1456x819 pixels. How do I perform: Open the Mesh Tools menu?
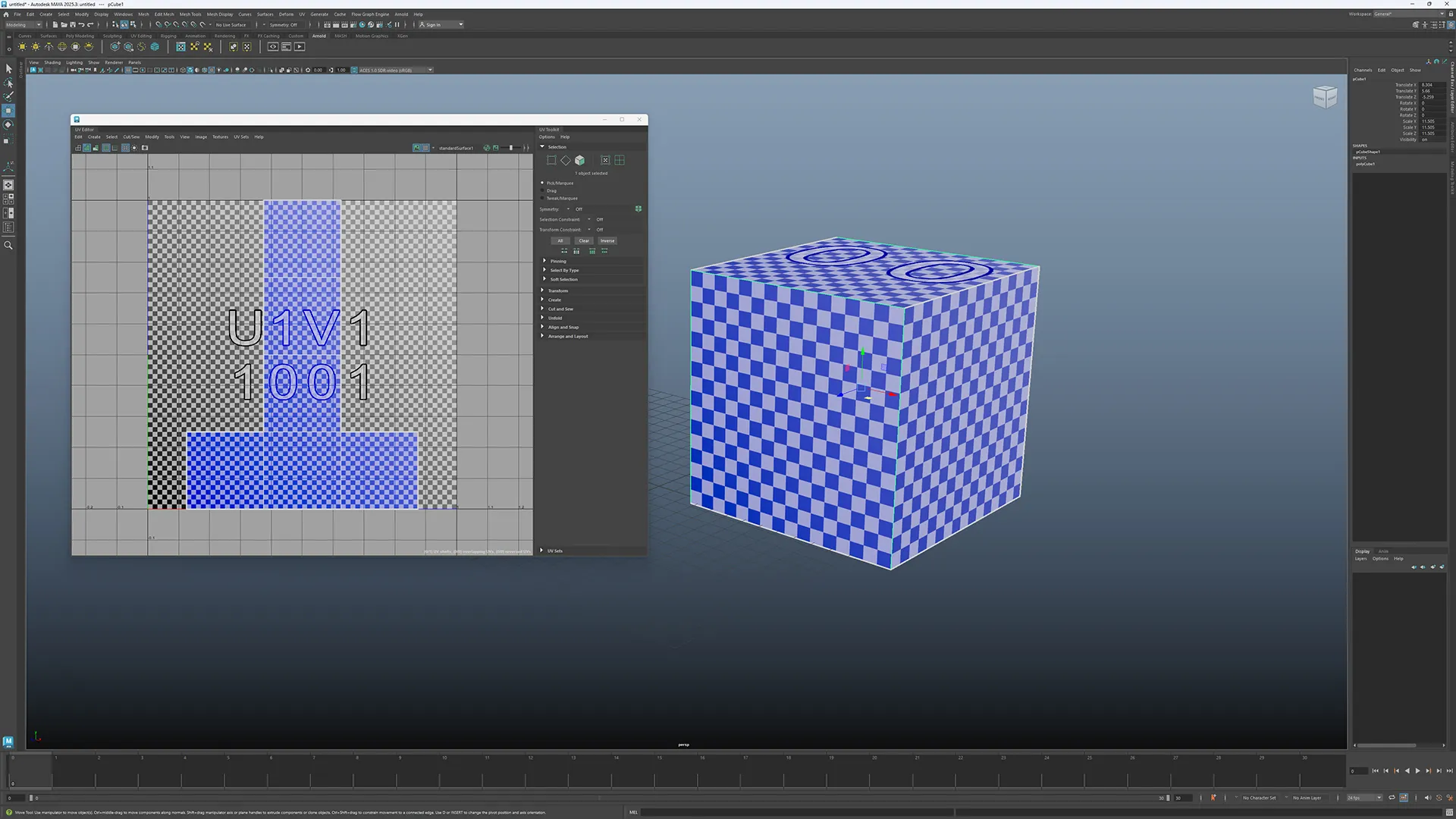[x=190, y=14]
